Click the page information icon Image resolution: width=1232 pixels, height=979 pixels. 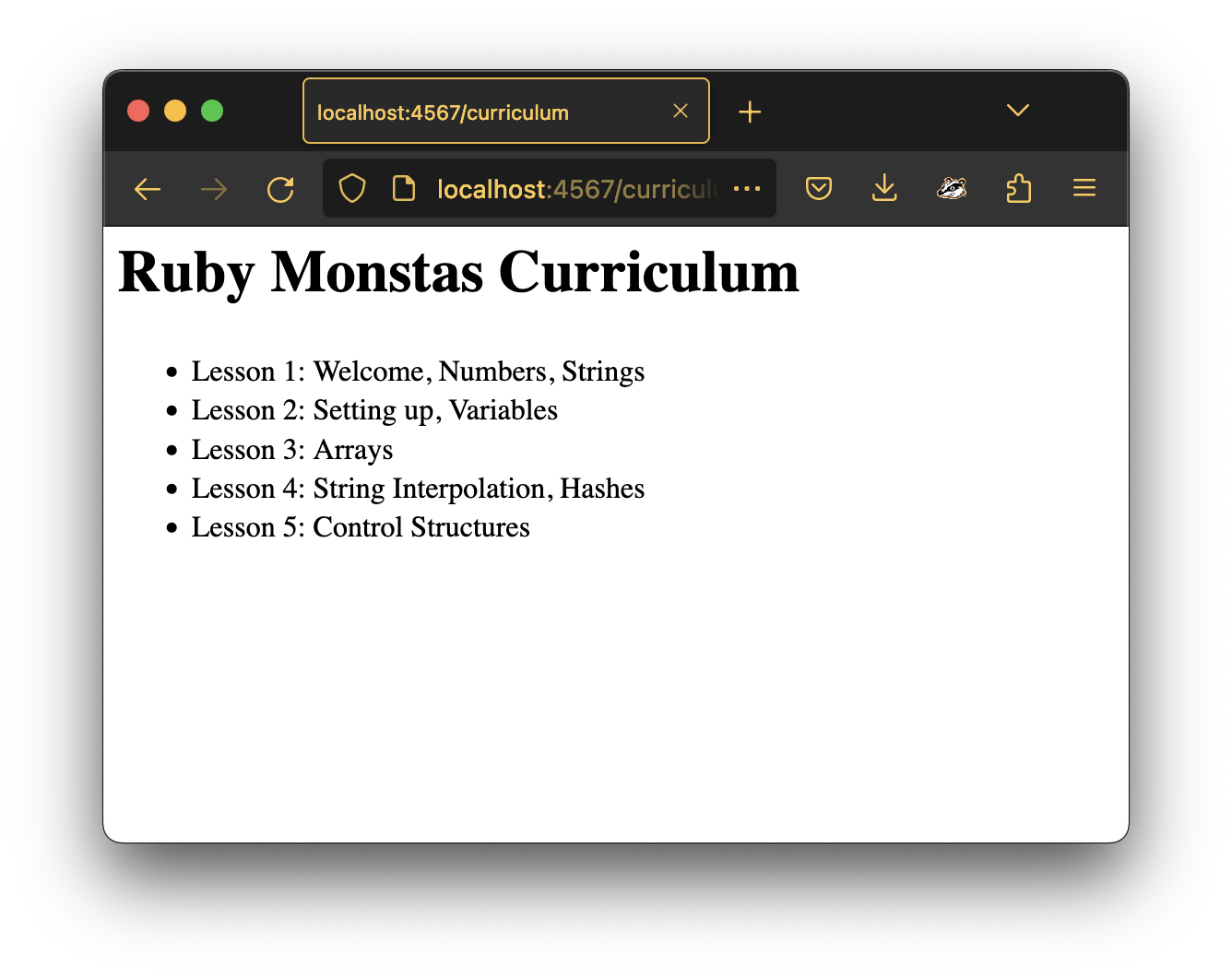tap(404, 188)
